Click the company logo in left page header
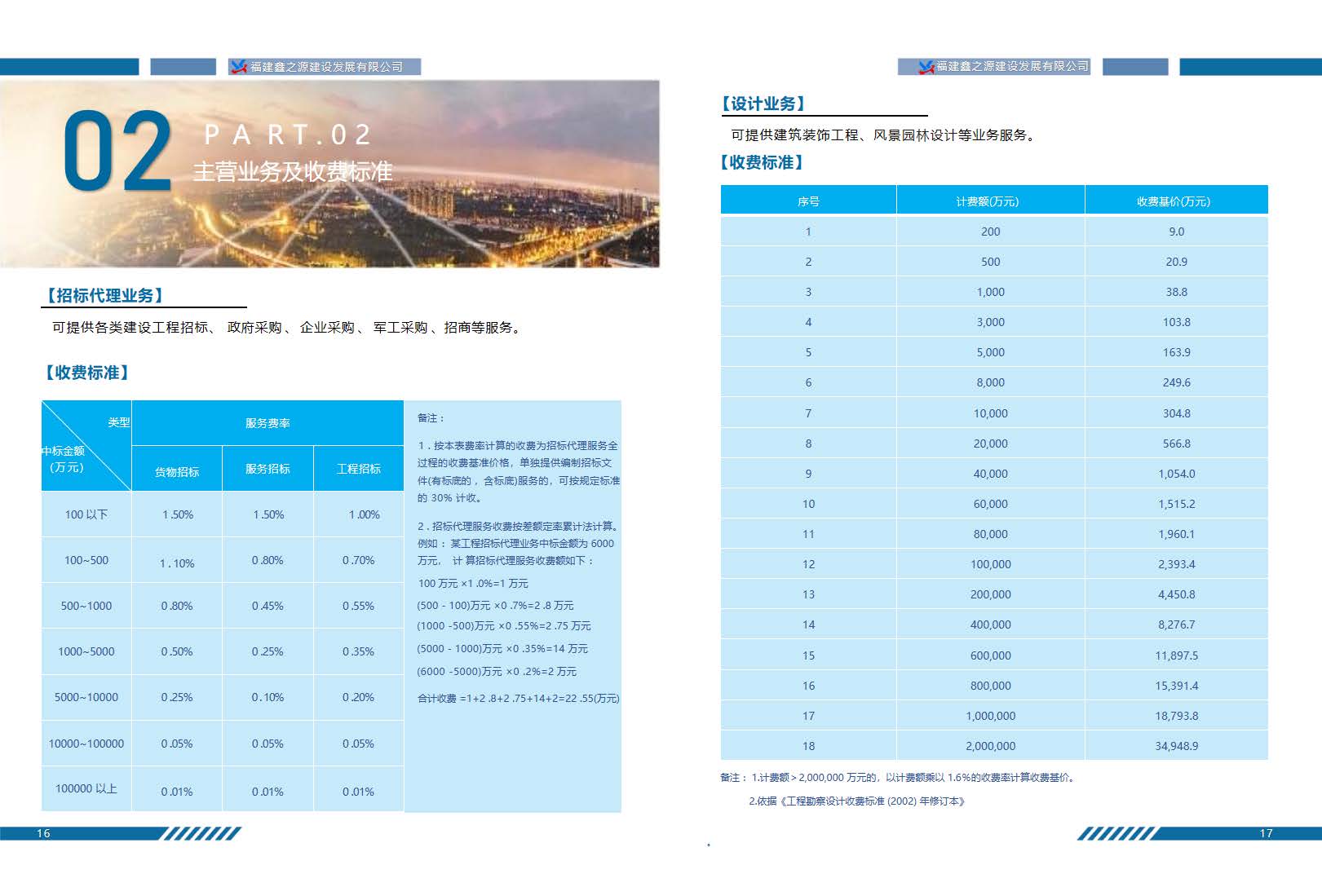 239,67
